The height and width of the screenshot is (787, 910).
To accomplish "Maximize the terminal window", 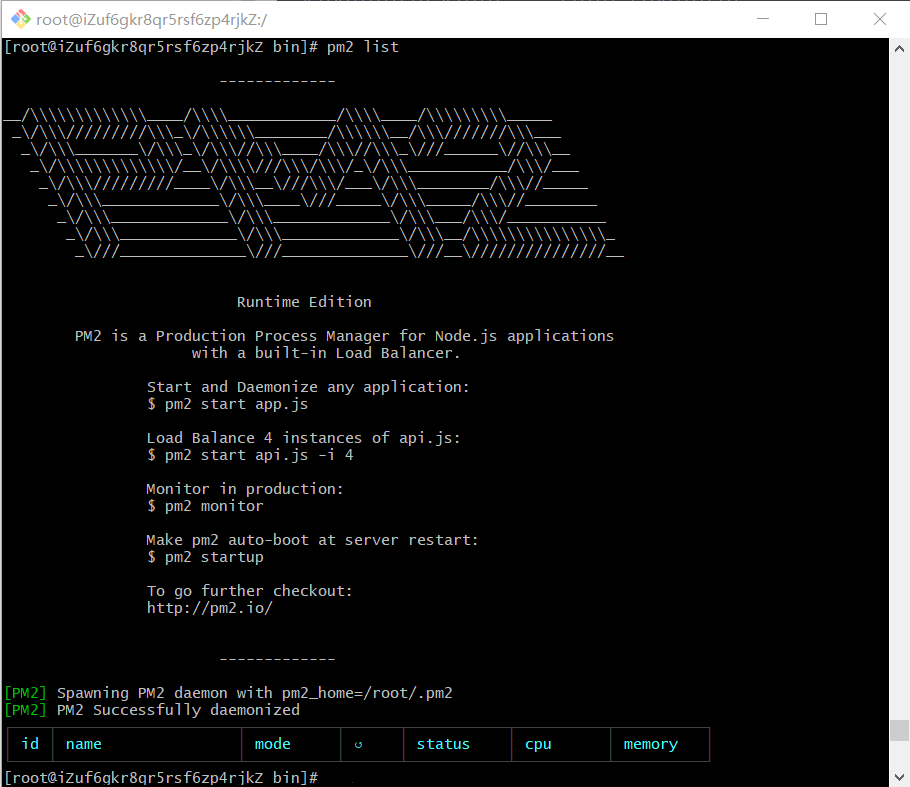I will [x=821, y=19].
